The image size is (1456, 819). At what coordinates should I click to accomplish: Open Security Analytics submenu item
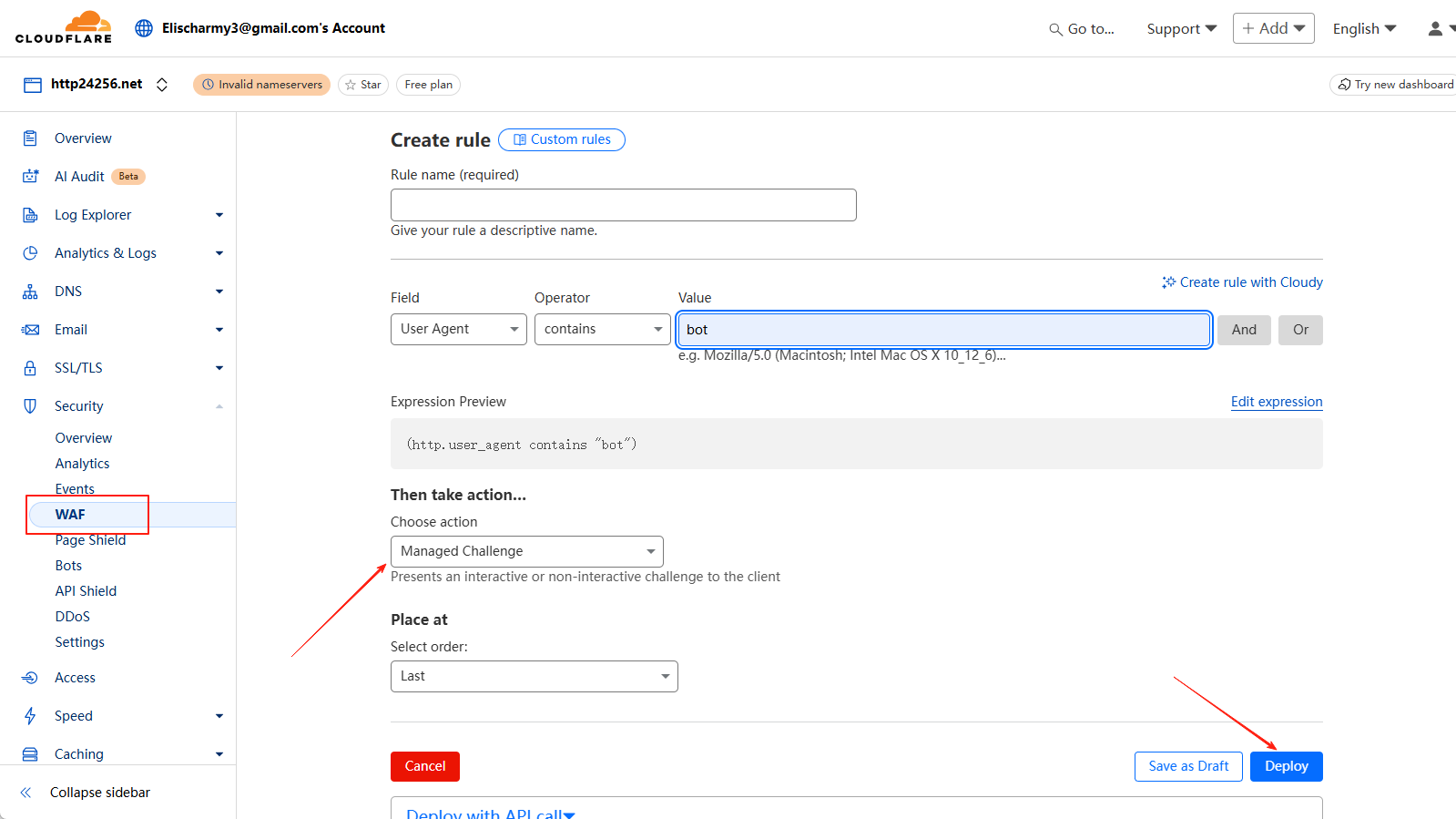pos(82,464)
